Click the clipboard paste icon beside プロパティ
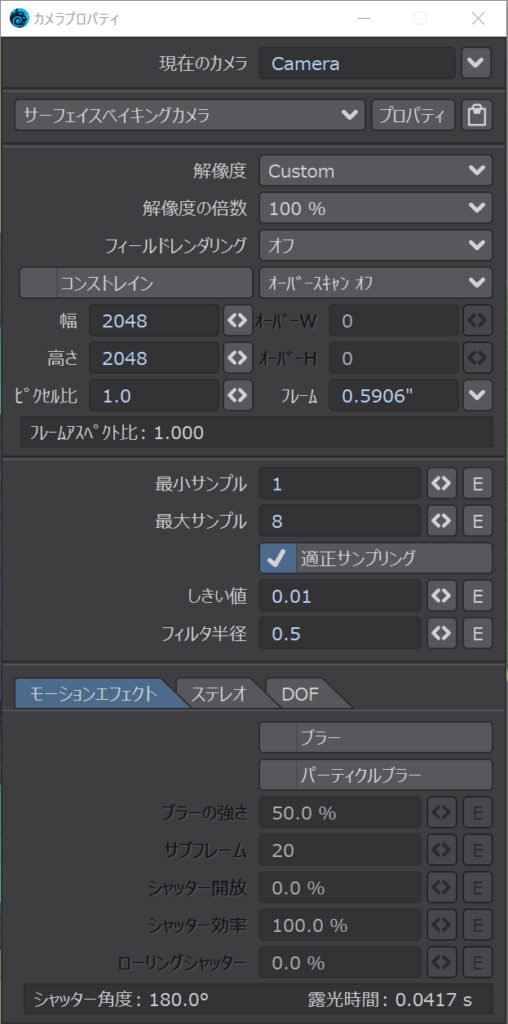Viewport: 508px width, 1024px height. pos(477,116)
